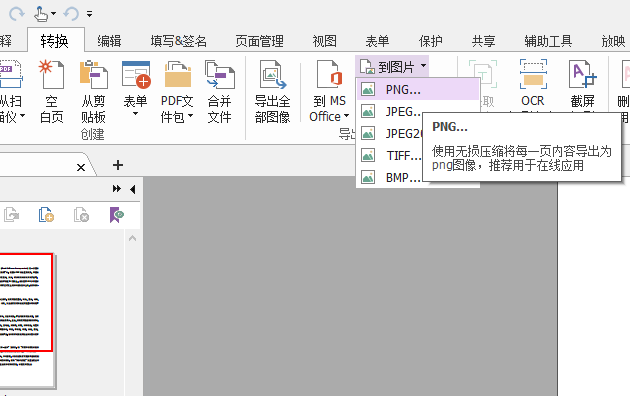Image resolution: width=630 pixels, height=396 pixels.
Task: Open the 编辑 ribbon tab
Action: 109,41
